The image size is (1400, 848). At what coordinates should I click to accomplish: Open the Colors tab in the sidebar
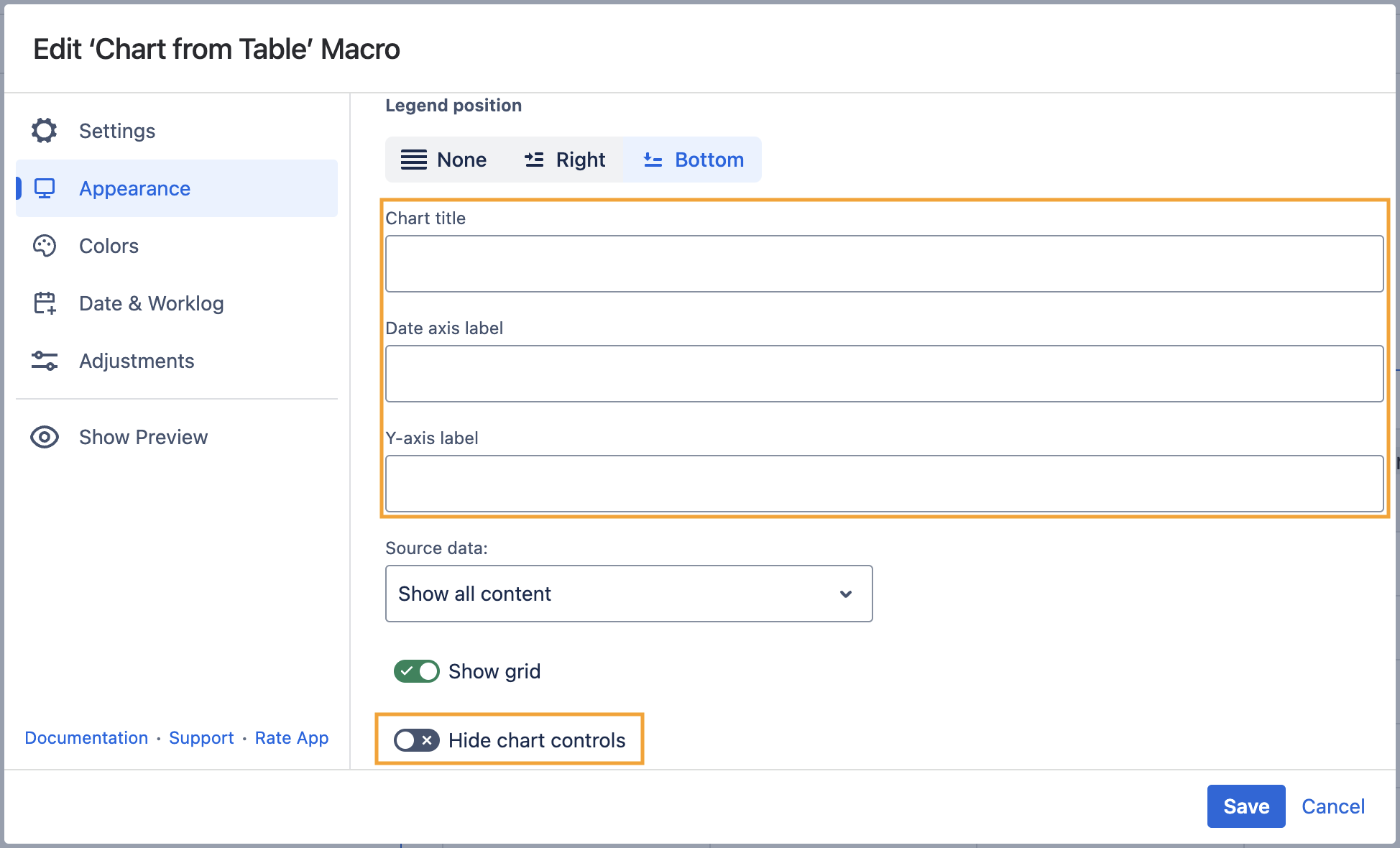tap(109, 246)
